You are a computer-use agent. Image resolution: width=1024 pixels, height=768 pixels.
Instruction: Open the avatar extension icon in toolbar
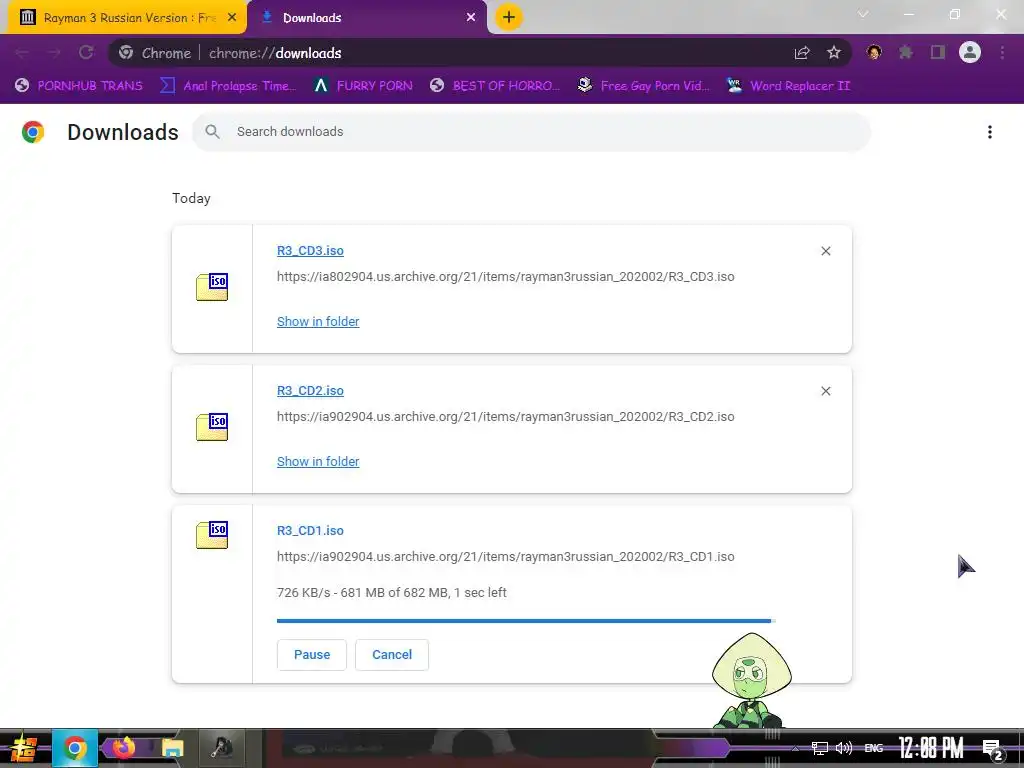874,52
